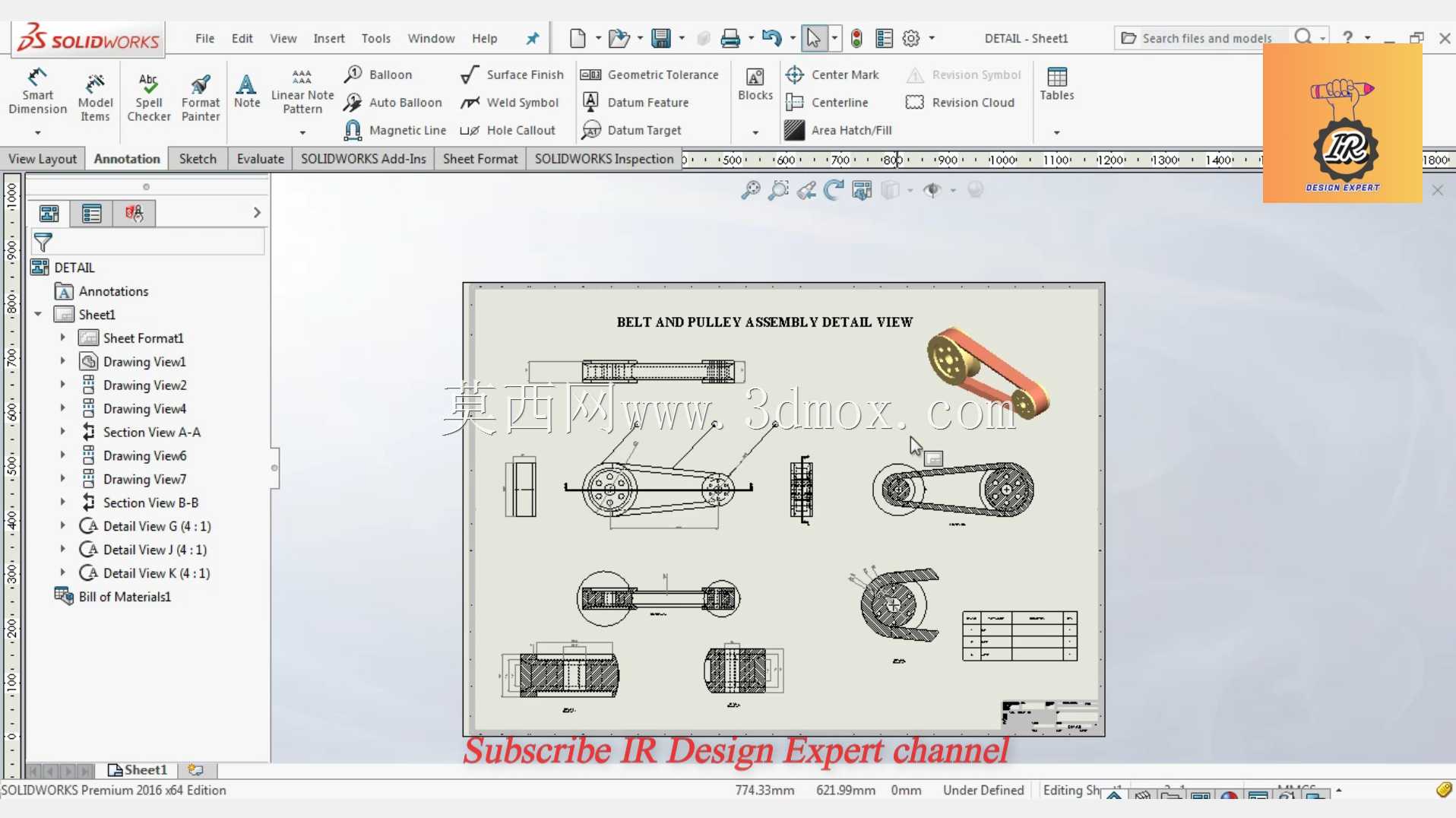1456x818 pixels.
Task: Add a Hole Callout
Action: tap(508, 130)
